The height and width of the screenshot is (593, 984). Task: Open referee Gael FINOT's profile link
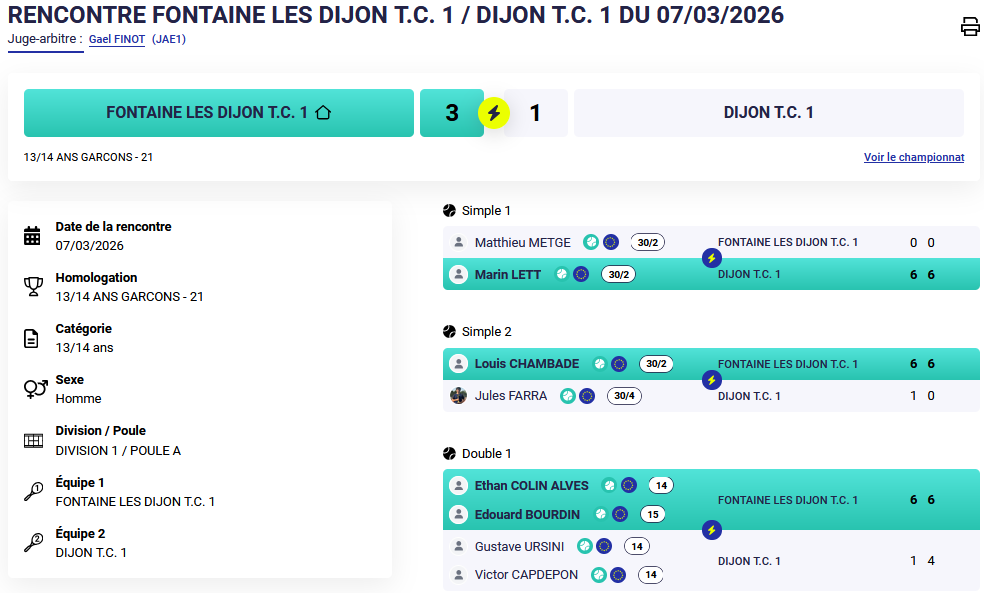point(117,40)
